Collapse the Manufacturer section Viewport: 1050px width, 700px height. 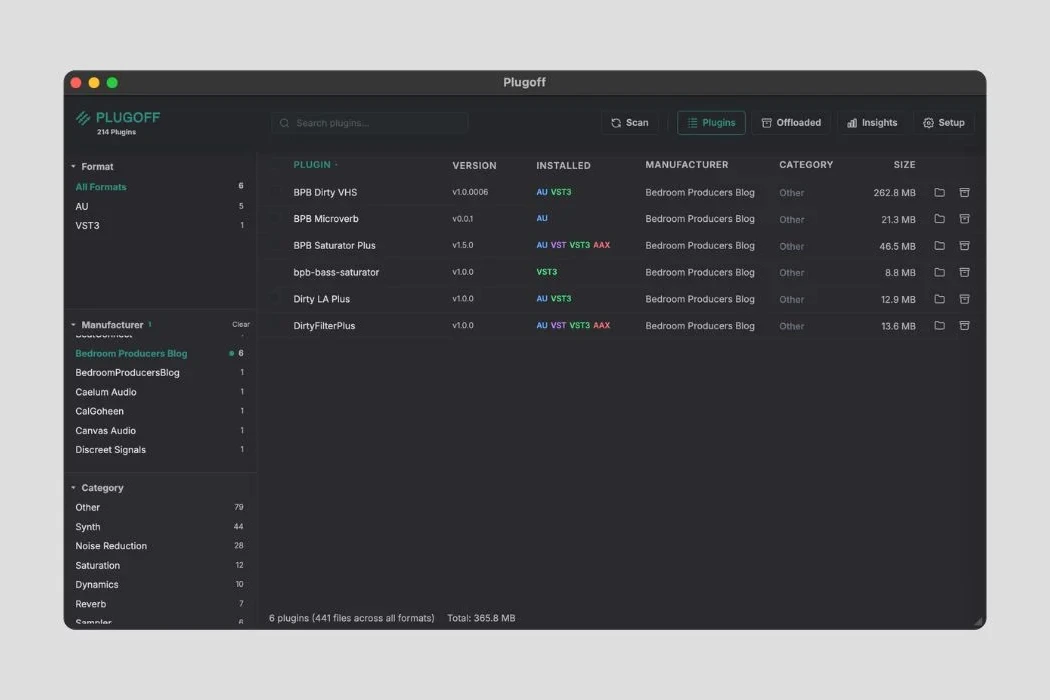[73, 325]
